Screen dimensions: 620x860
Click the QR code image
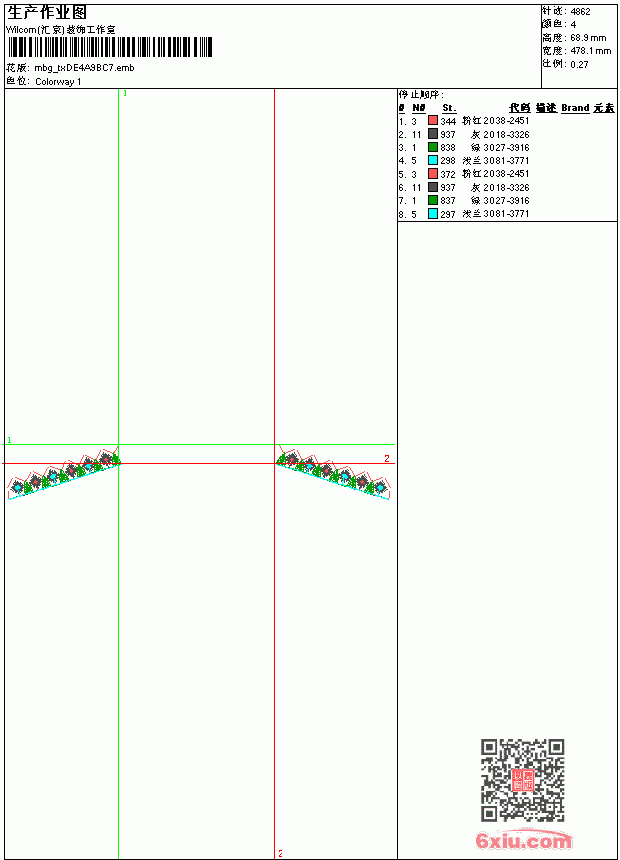(x=523, y=780)
